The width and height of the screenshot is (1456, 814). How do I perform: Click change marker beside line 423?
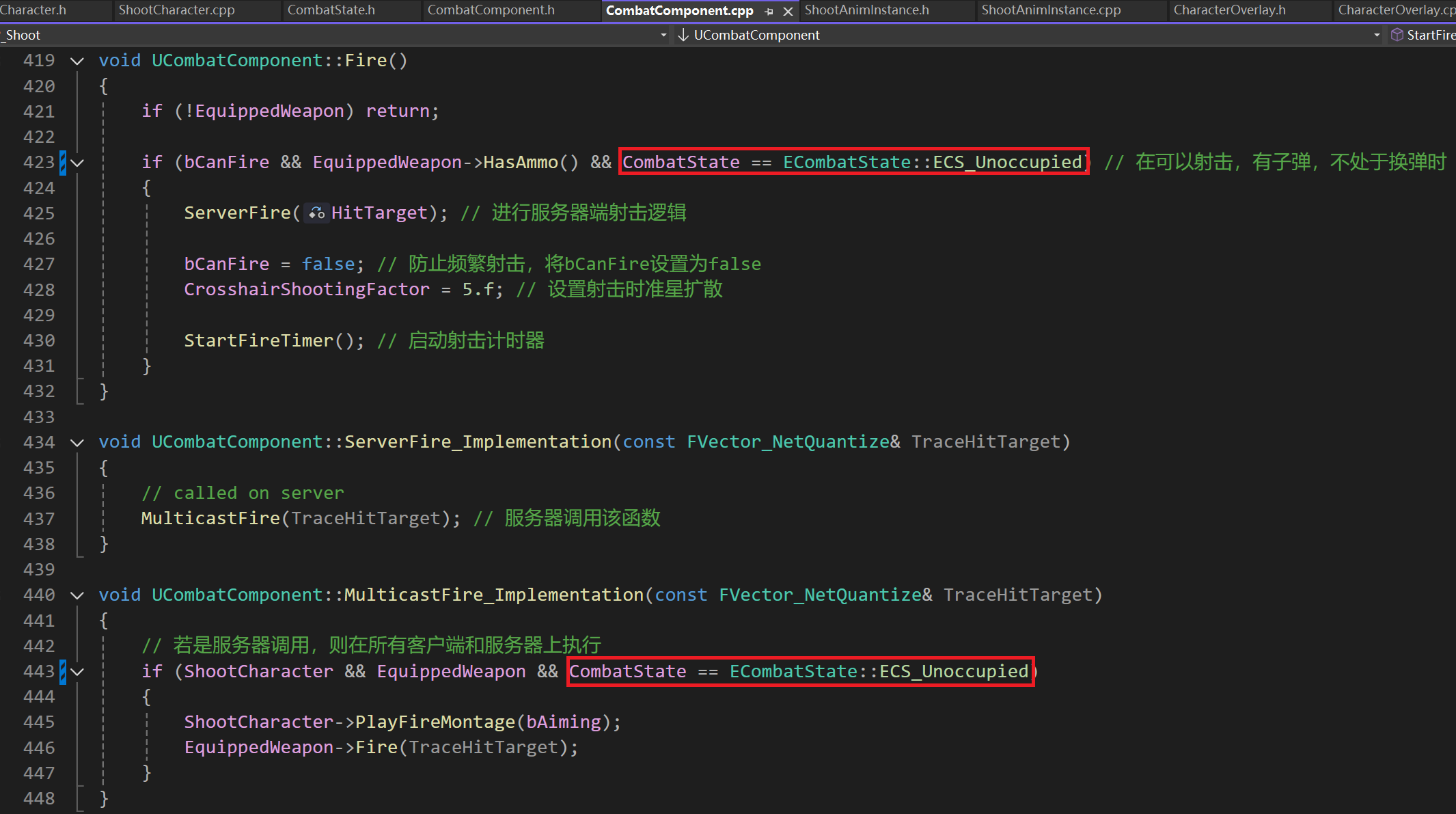[x=63, y=163]
